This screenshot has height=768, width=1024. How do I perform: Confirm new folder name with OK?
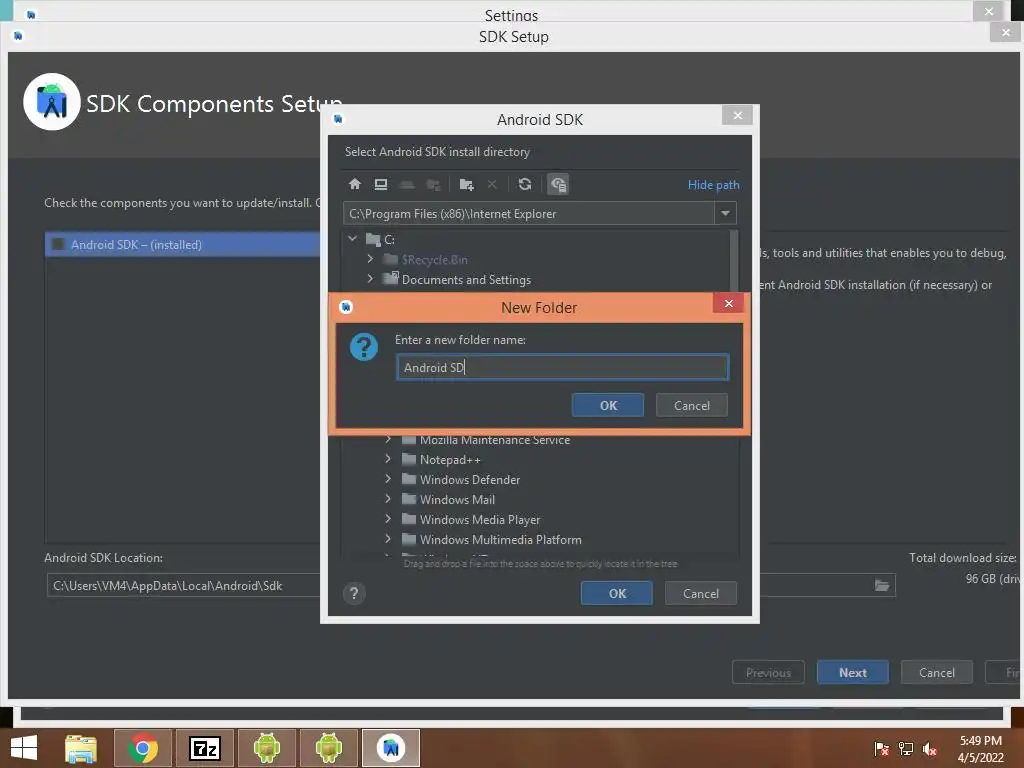608,405
